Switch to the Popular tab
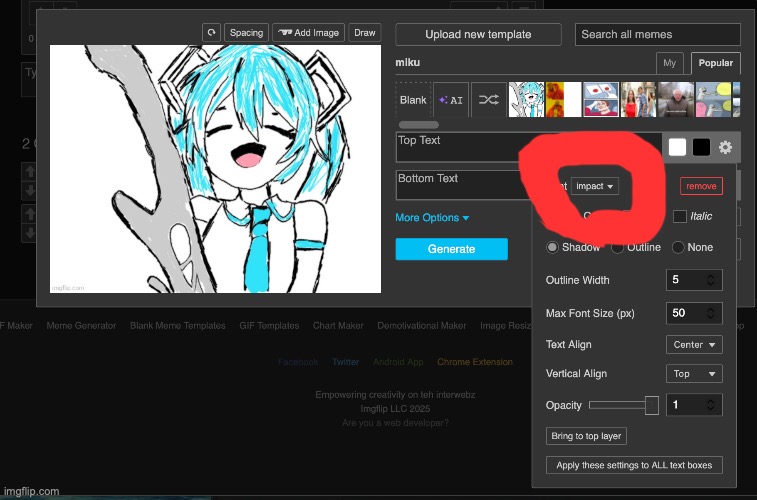Image resolution: width=757 pixels, height=500 pixels. (x=715, y=63)
